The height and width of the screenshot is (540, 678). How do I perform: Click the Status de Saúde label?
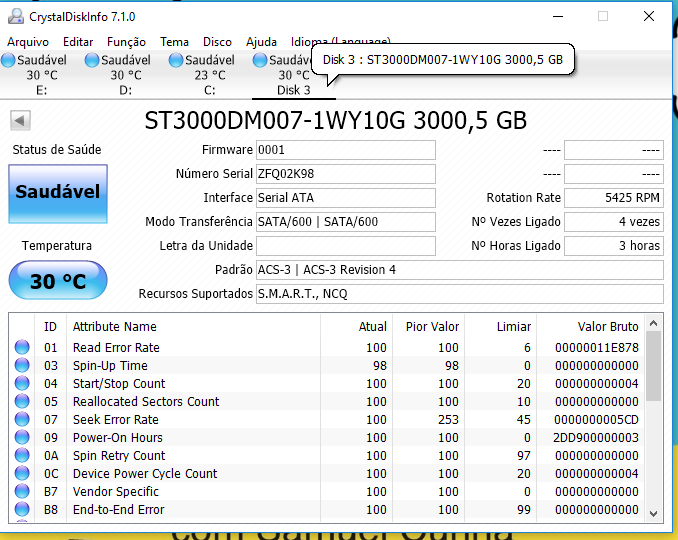(57, 150)
